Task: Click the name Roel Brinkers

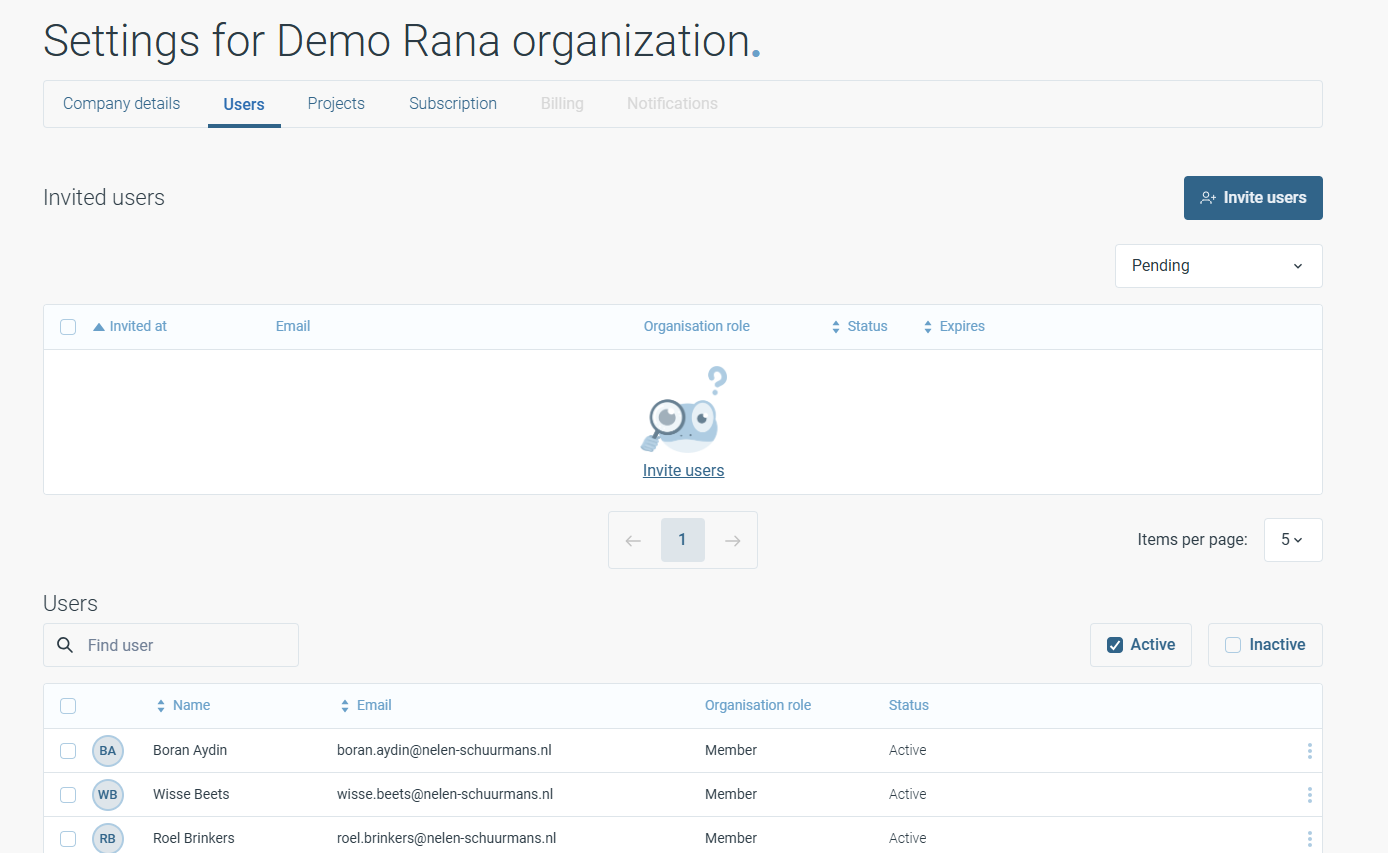Action: (194, 839)
